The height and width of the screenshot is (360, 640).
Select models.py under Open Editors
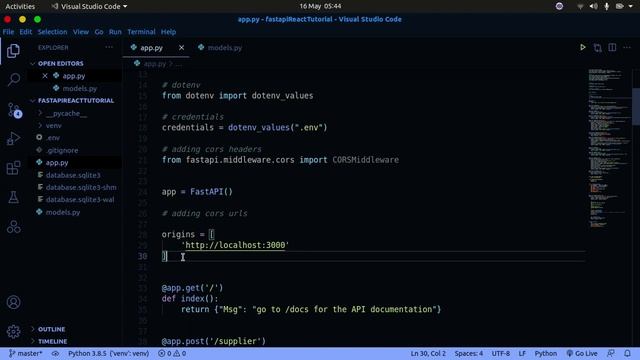[79, 88]
